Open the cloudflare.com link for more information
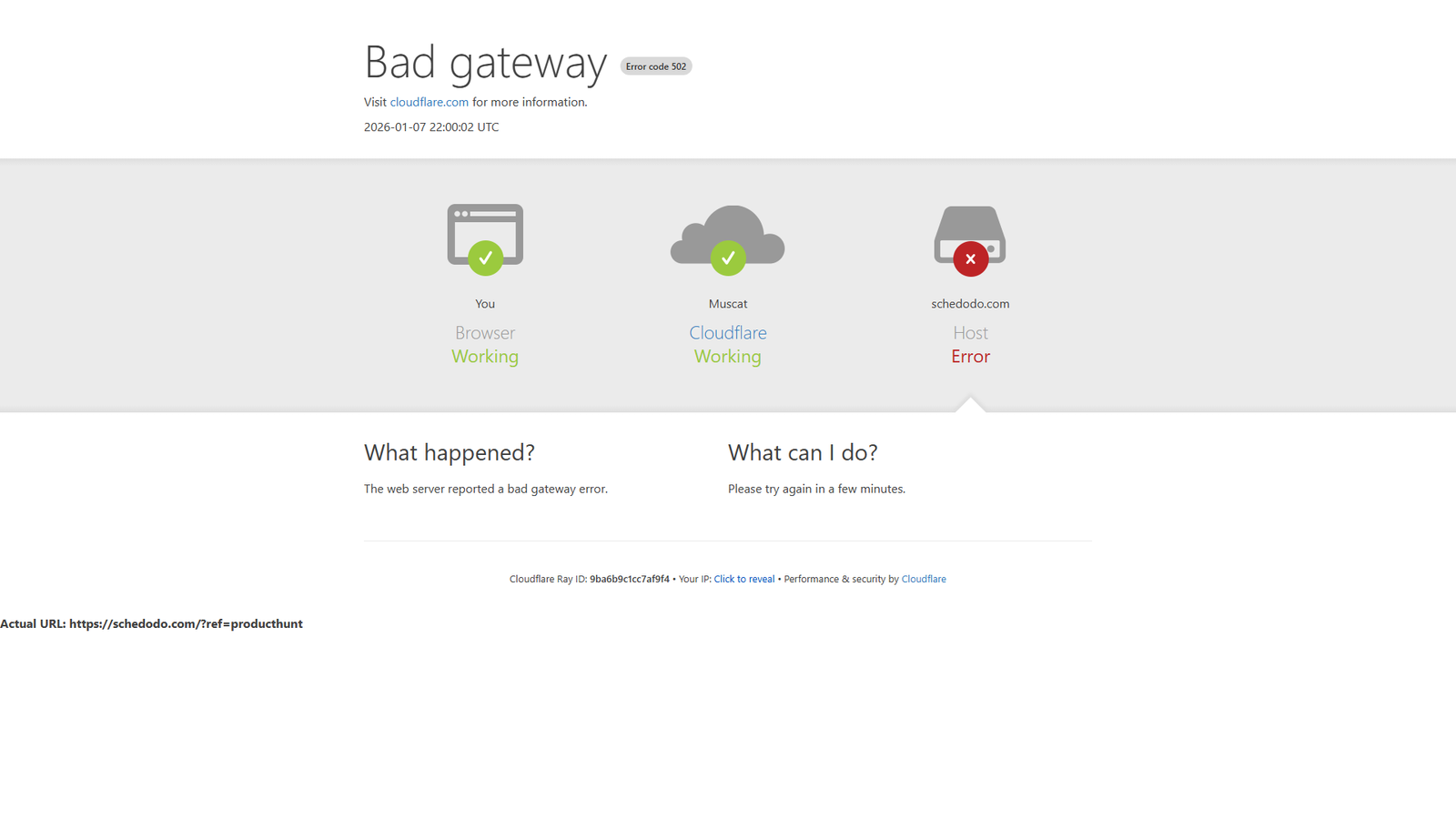The height and width of the screenshot is (819, 1456). [430, 102]
